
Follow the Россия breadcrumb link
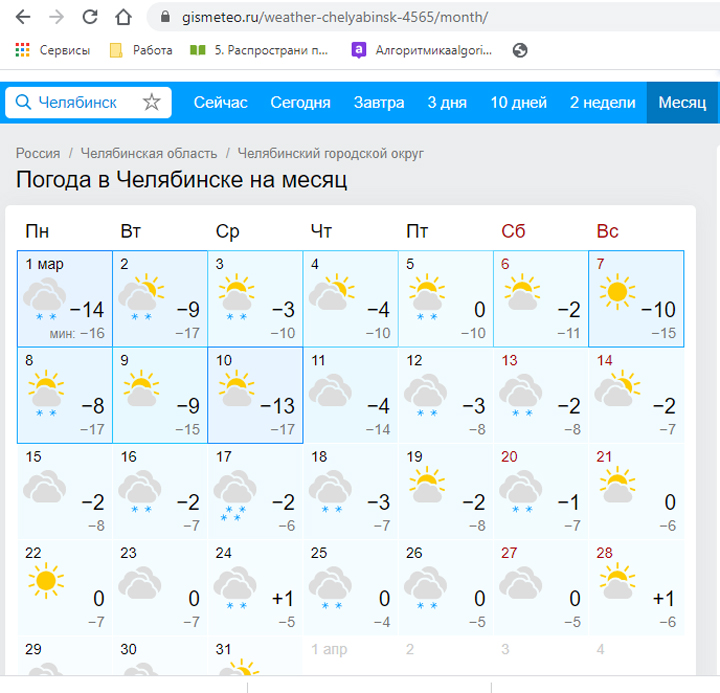pos(38,153)
